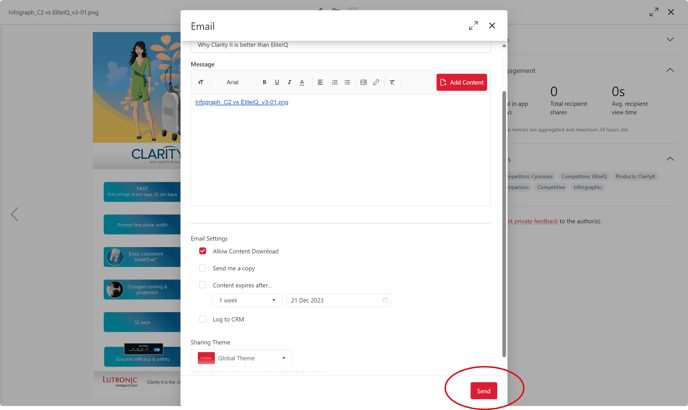
Task: Click the Add Content button
Action: click(461, 82)
